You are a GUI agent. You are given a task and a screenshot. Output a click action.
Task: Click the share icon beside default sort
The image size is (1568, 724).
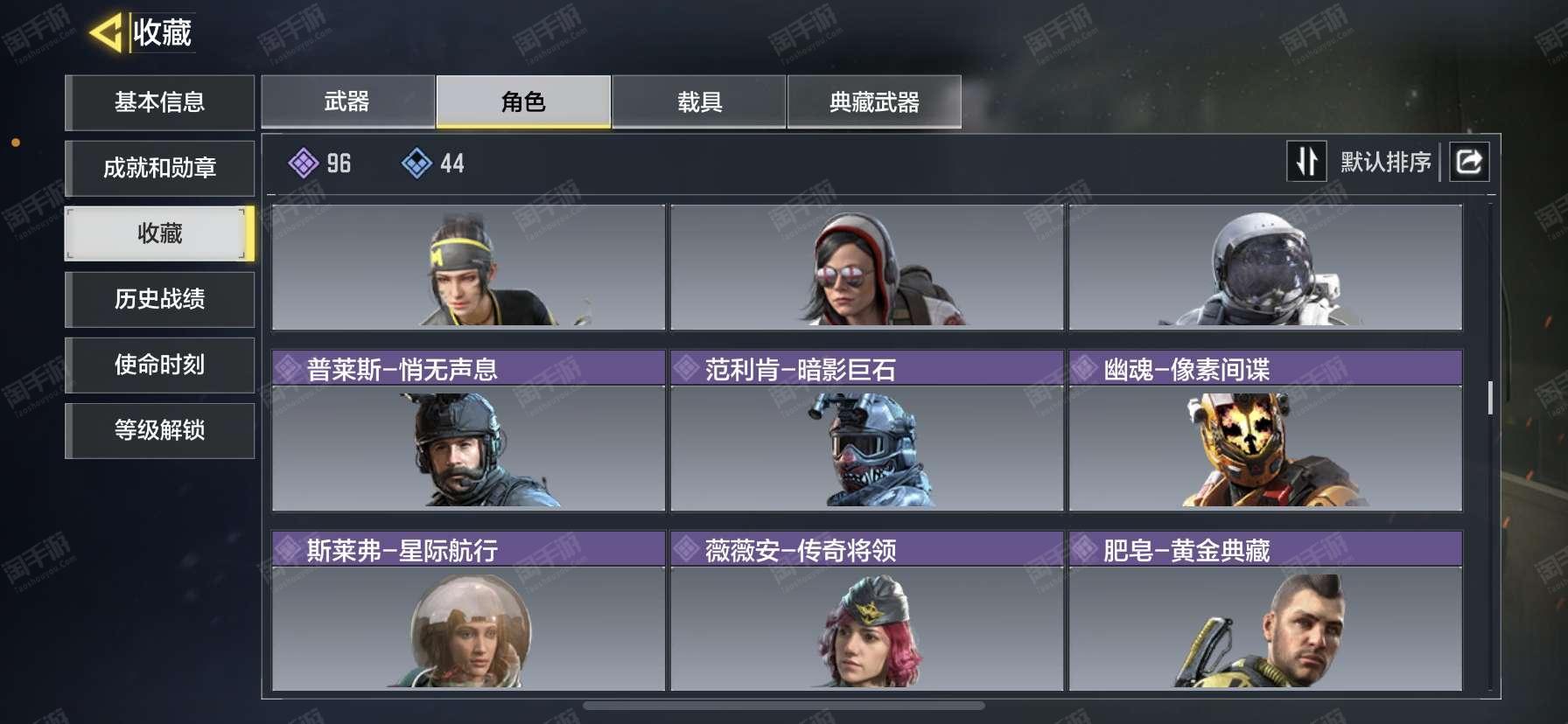1469,162
